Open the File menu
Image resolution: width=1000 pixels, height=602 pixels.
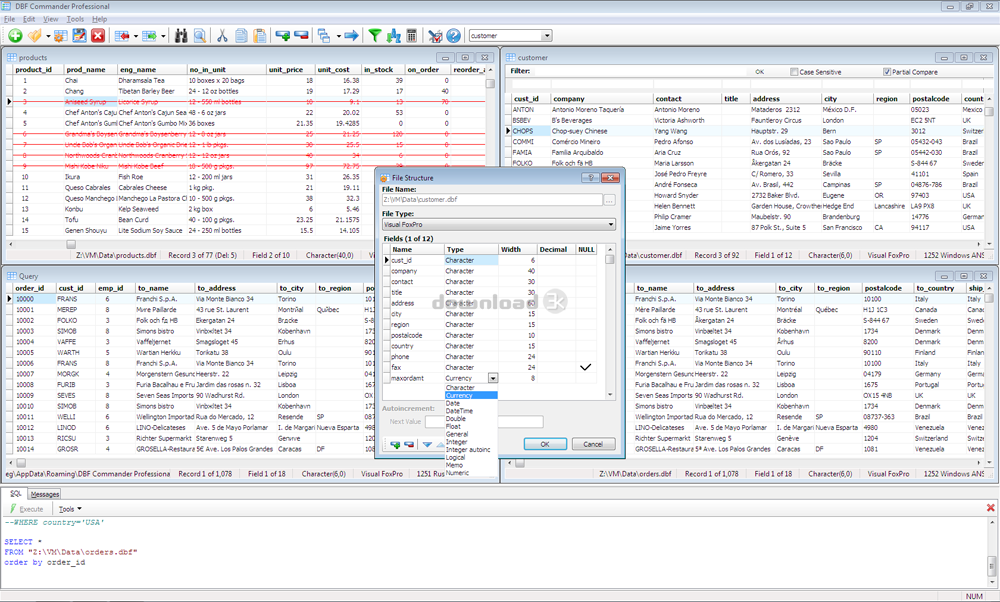click(x=10, y=19)
